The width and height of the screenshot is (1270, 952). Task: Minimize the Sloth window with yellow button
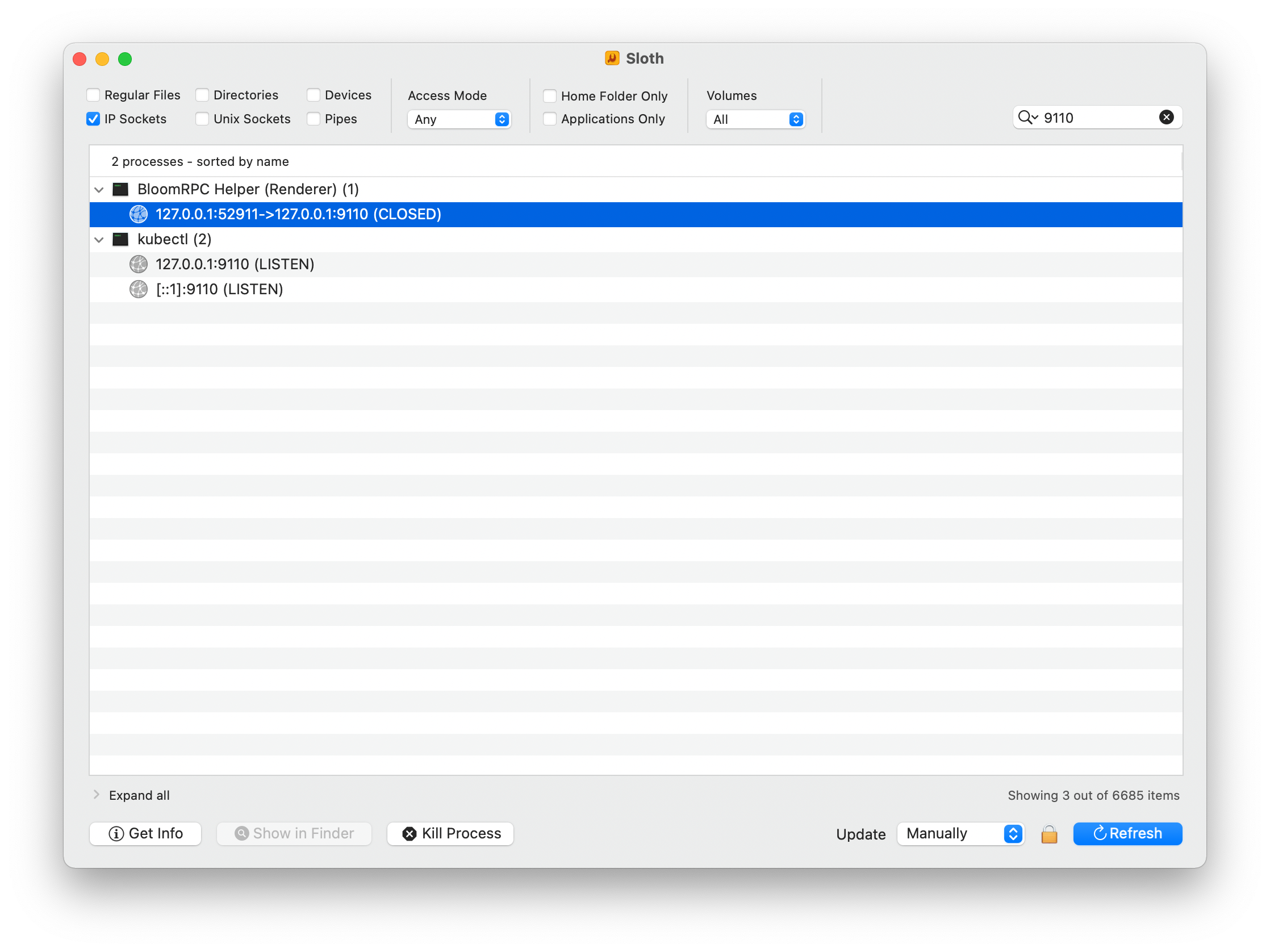(x=102, y=59)
